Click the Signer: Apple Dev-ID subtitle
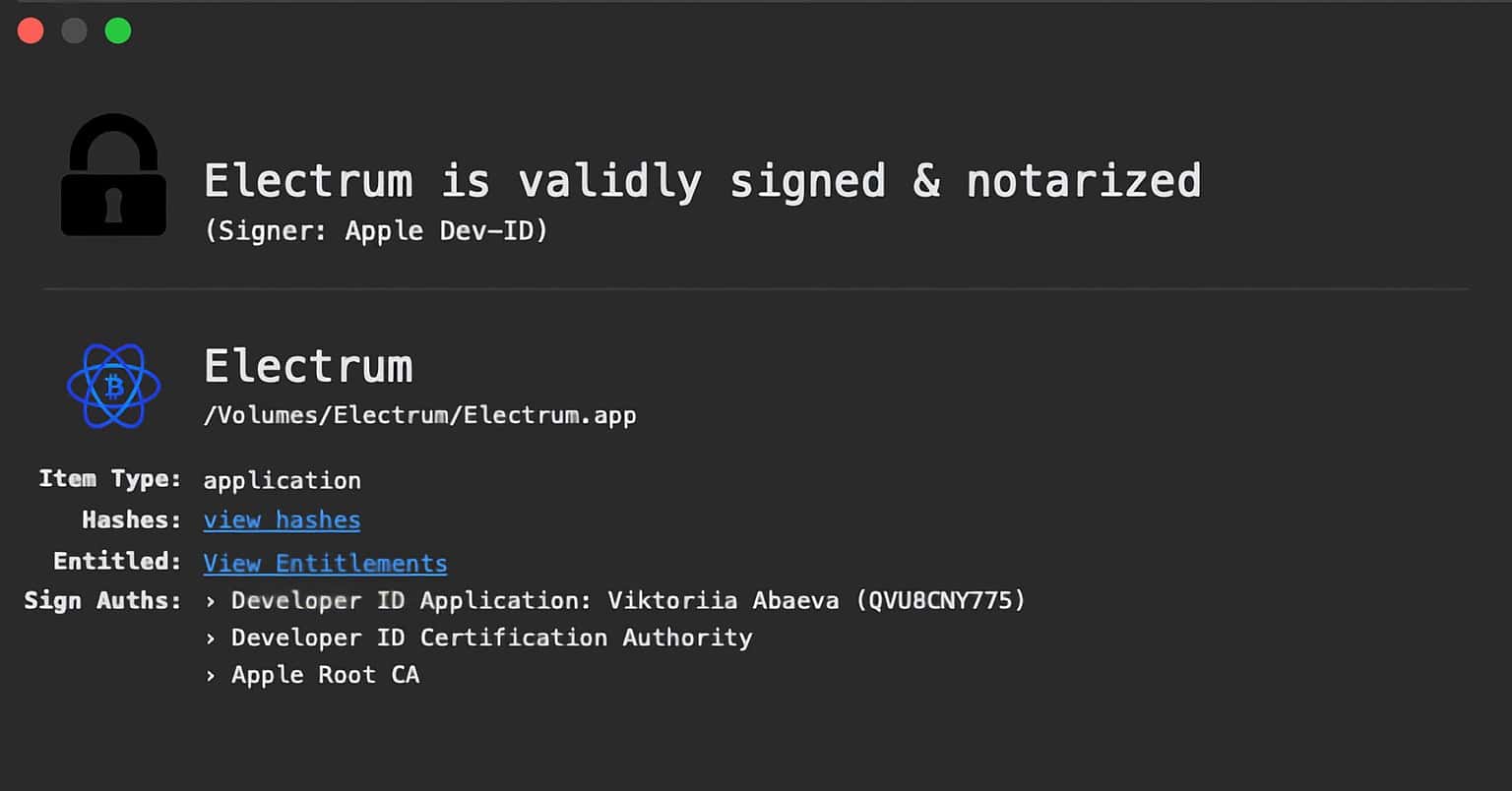Screen dimensions: 1512x791 pos(375,231)
